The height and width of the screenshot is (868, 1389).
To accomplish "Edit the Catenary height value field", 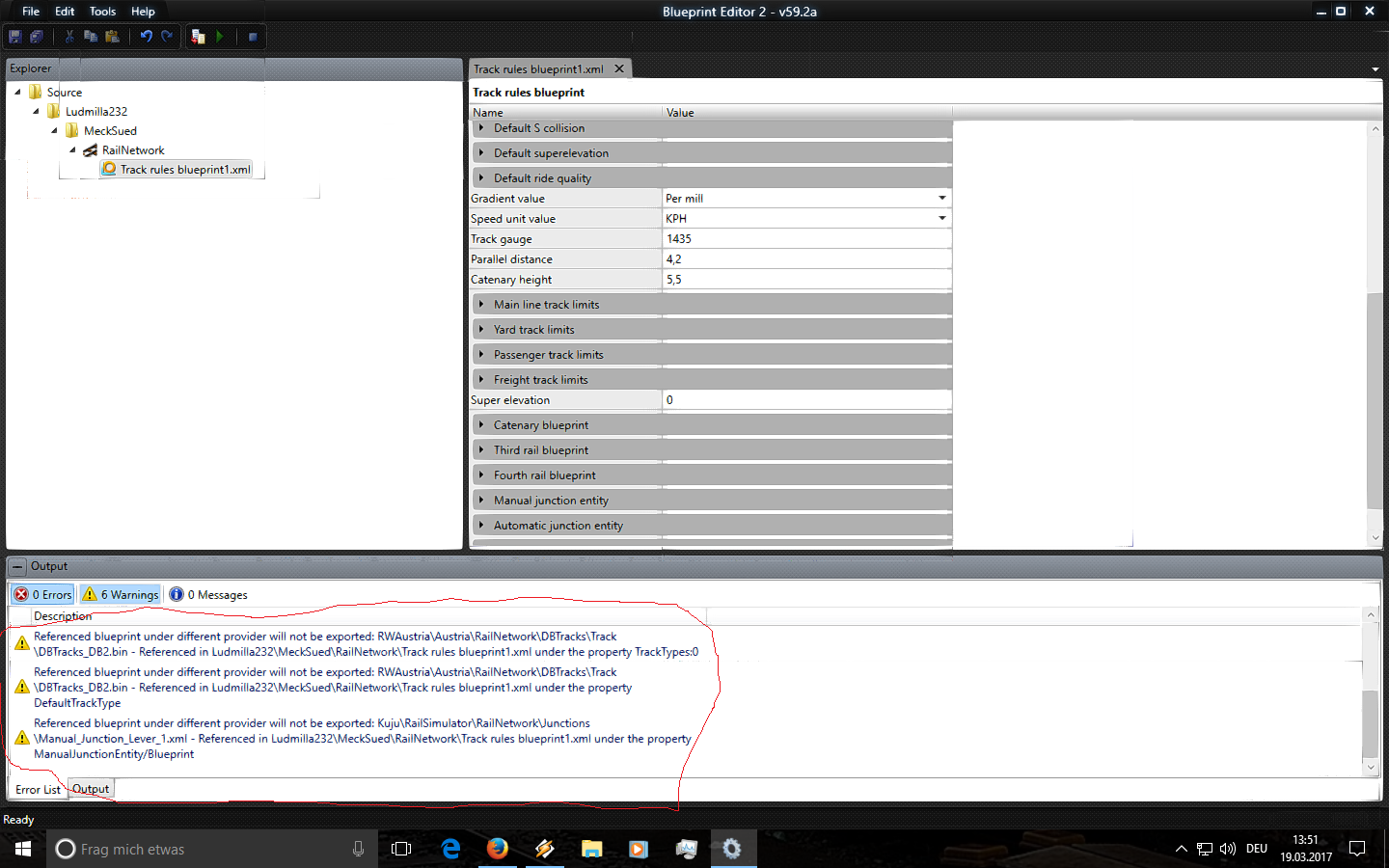I will coord(806,279).
